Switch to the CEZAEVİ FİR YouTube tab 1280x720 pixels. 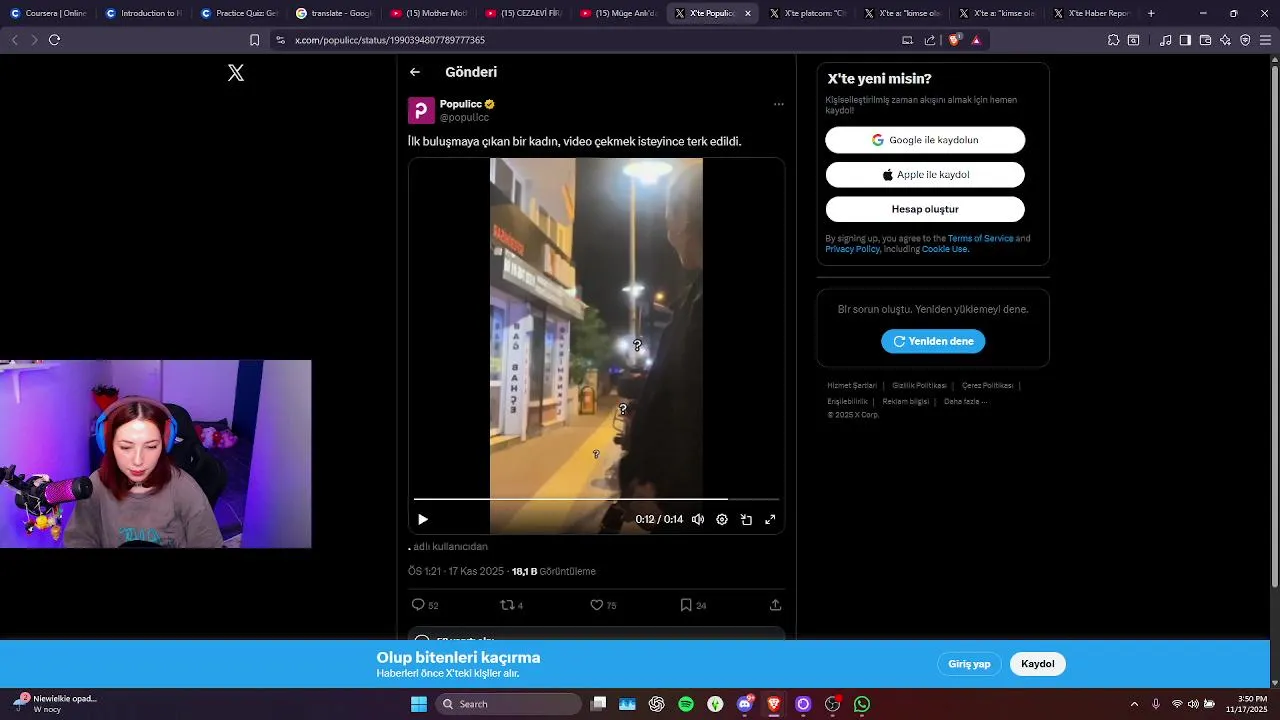coord(524,13)
